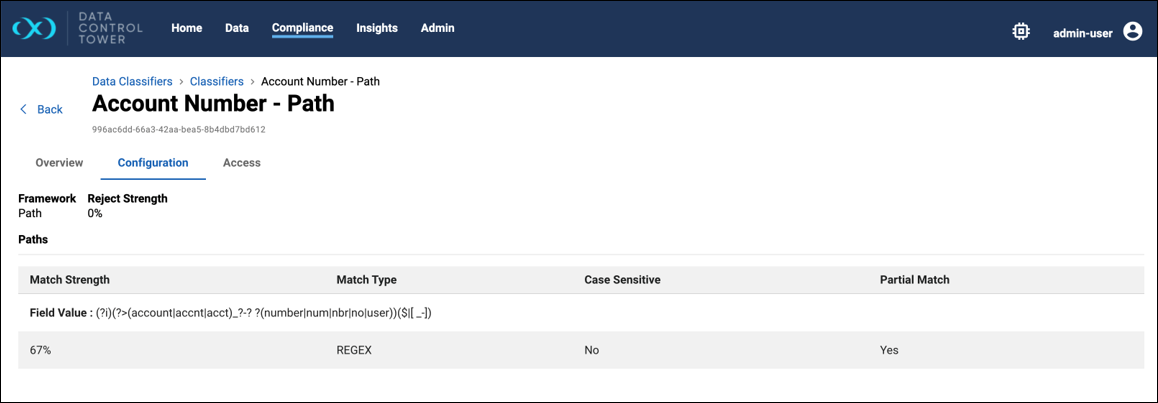Click the Match Strength column header
The width and height of the screenshot is (1158, 403).
tap(70, 280)
